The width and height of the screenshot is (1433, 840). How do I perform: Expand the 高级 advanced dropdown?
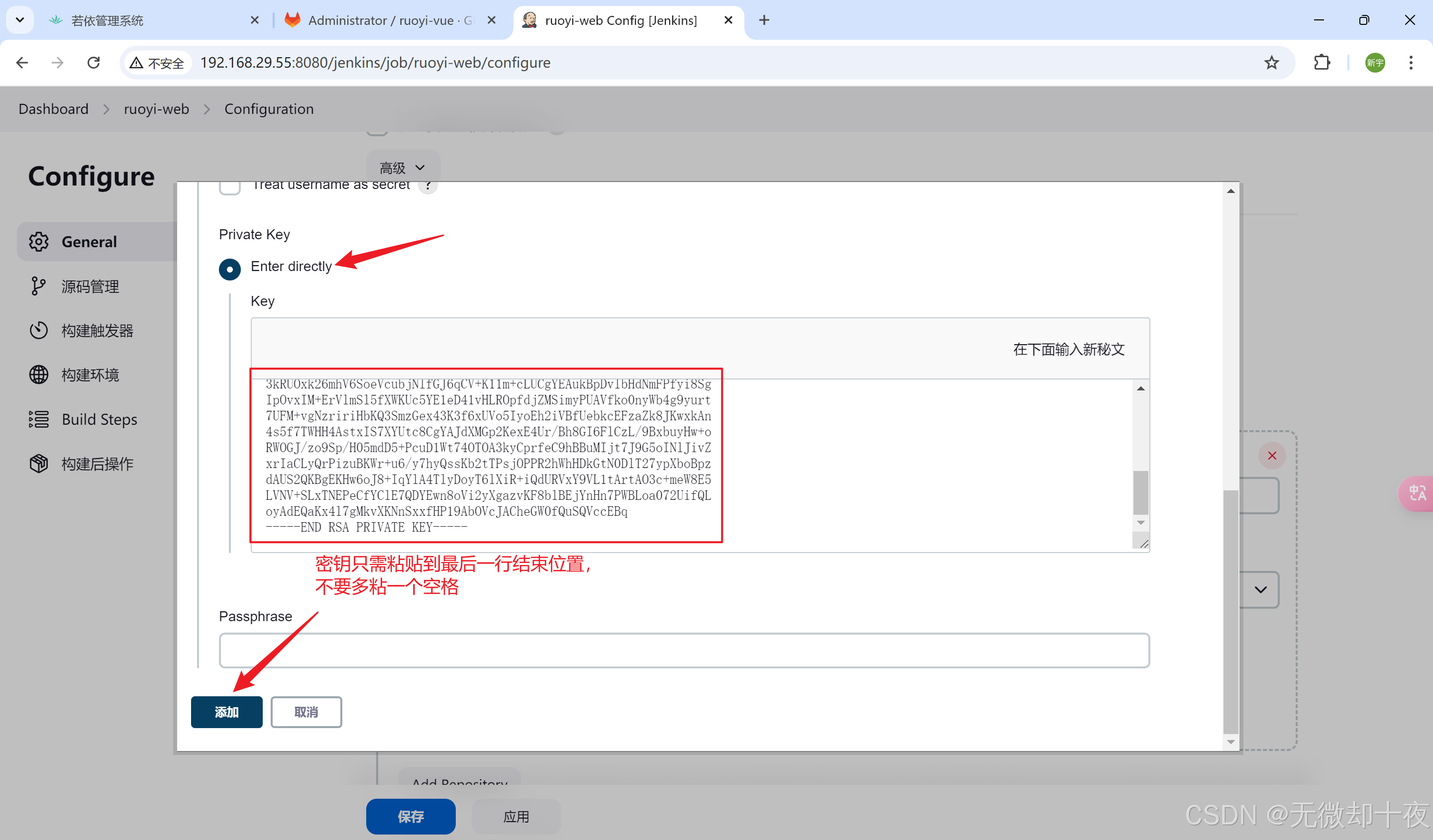click(403, 168)
